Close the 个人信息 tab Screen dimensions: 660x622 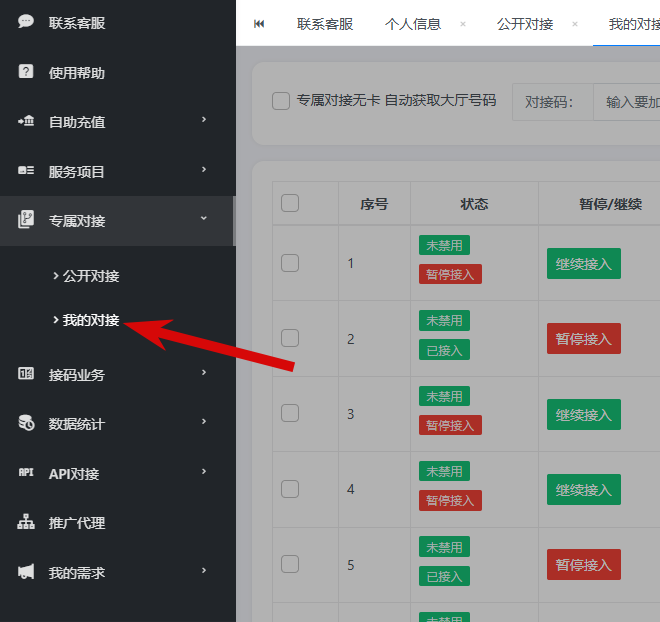tap(463, 24)
